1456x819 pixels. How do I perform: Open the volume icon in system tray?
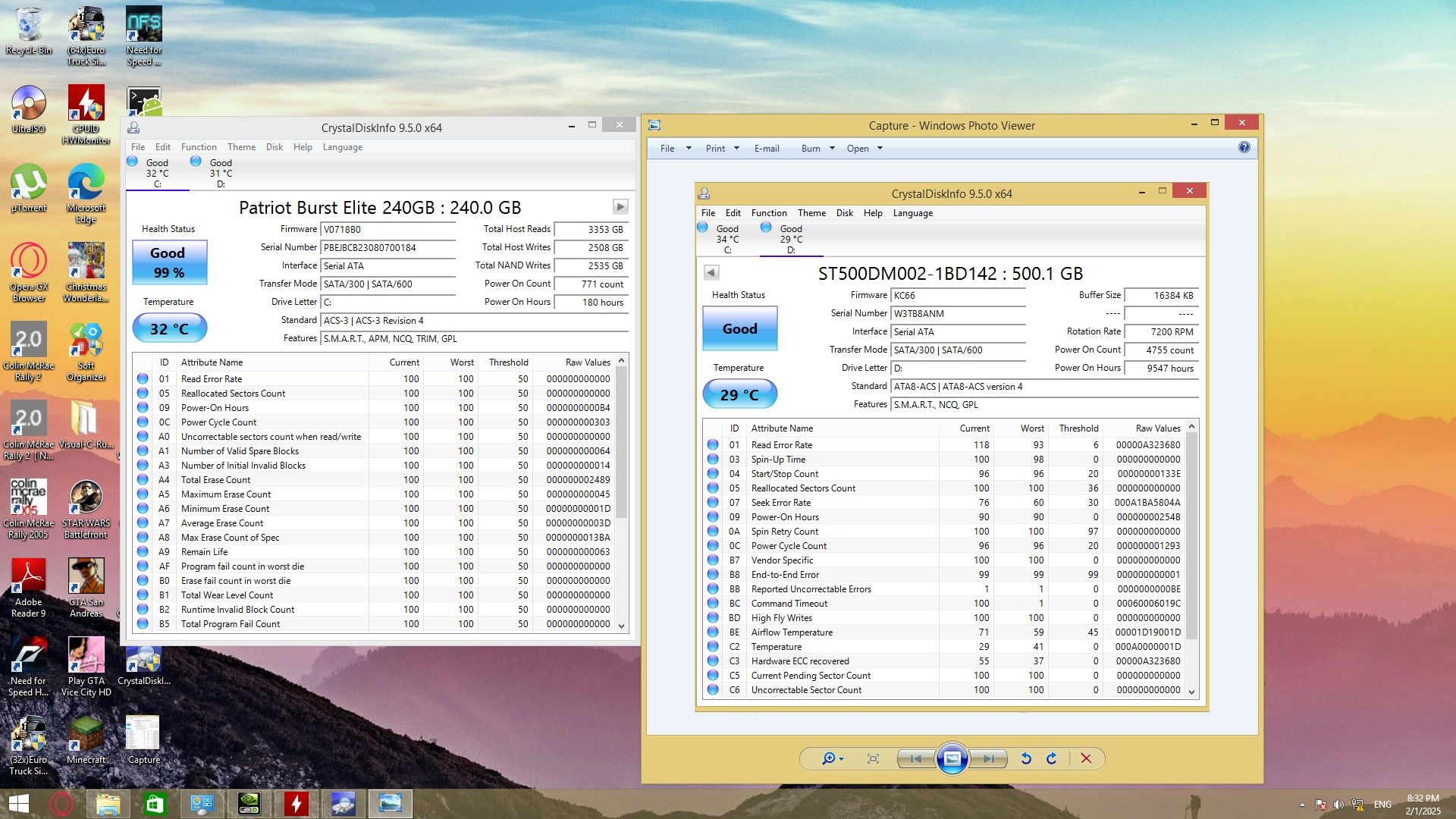pos(1338,805)
